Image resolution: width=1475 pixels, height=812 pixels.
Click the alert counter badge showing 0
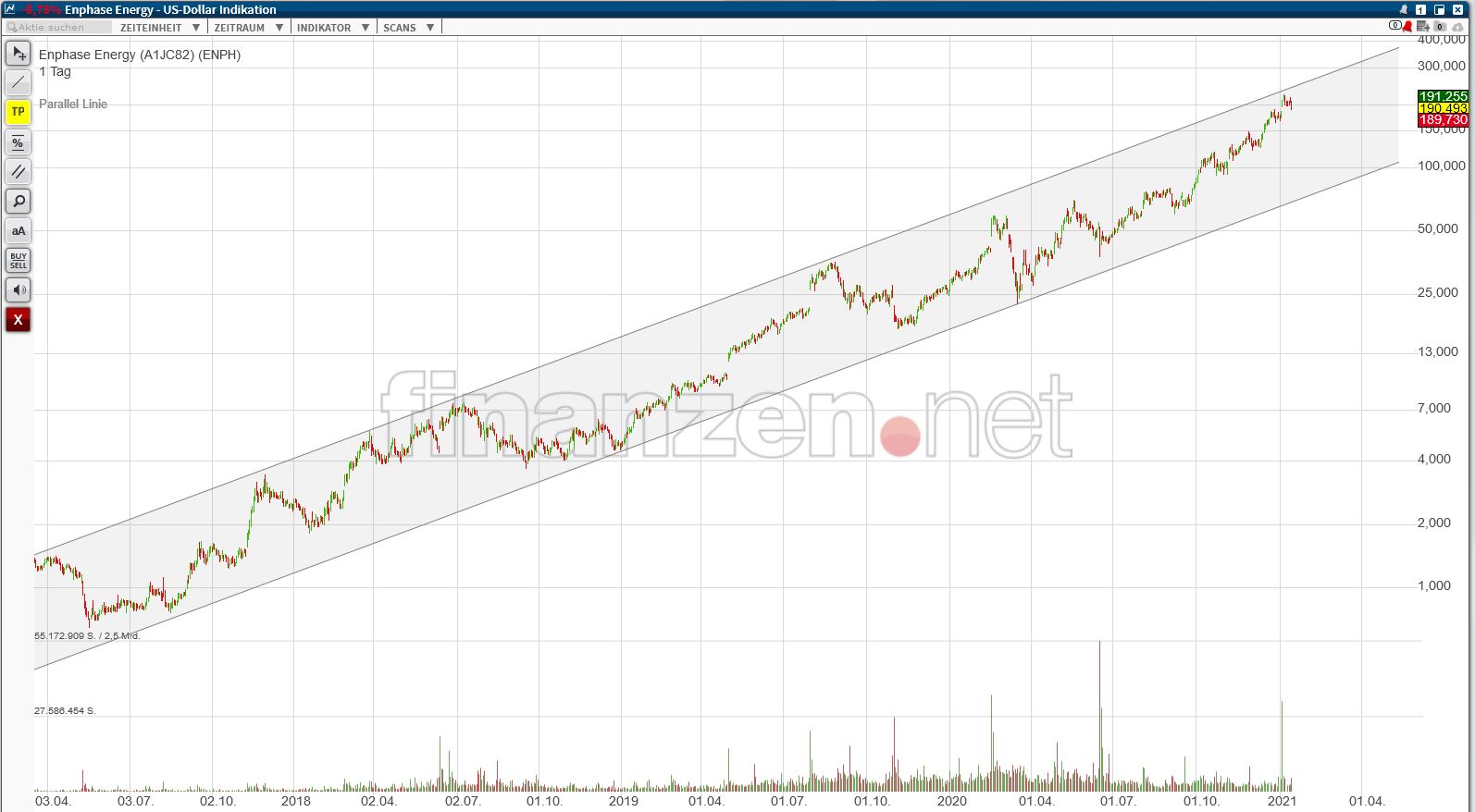[x=1394, y=26]
